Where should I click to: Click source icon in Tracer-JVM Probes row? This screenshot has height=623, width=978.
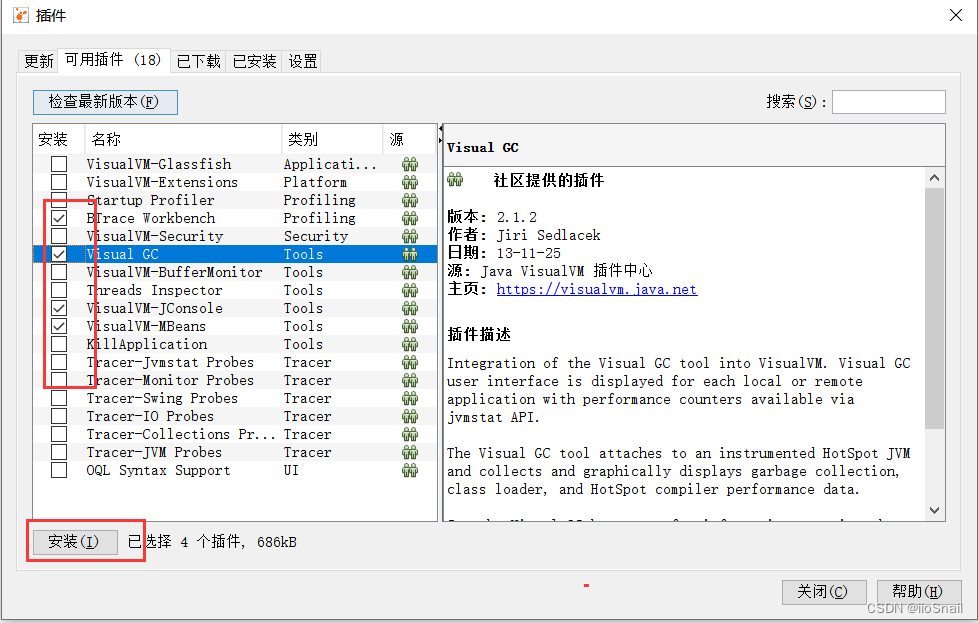(410, 453)
